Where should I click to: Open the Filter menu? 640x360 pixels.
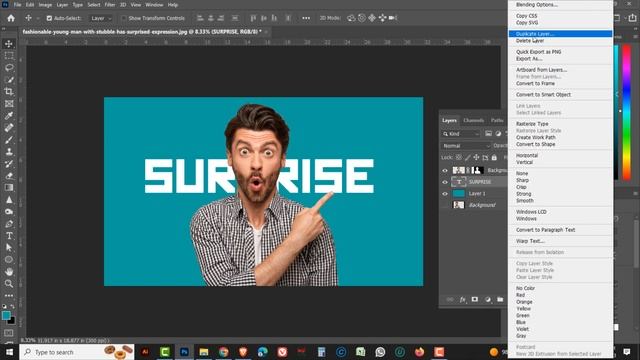110,5
